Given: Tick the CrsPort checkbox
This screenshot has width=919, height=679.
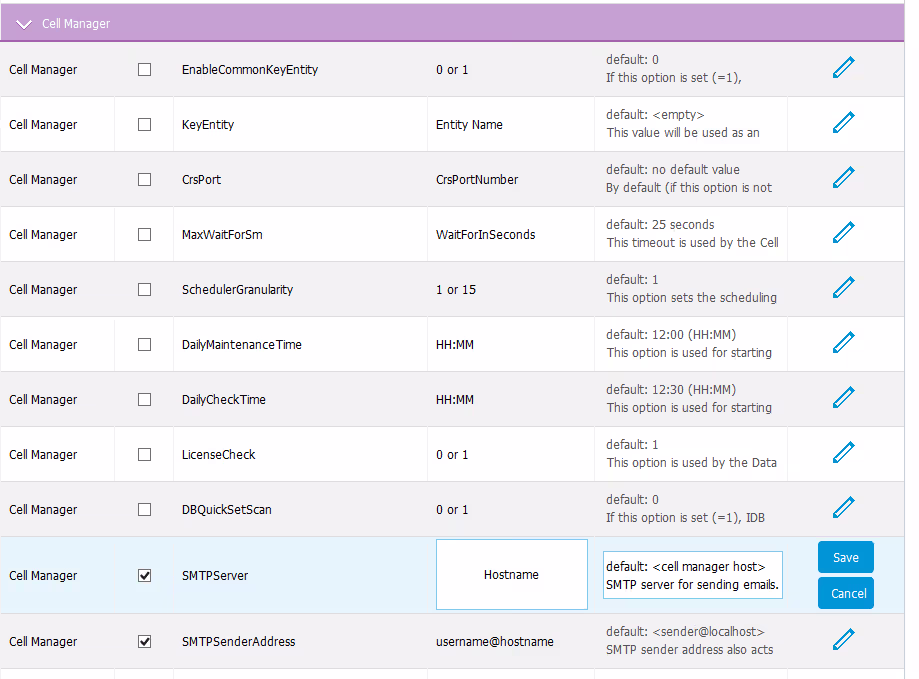Looking at the screenshot, I should pos(145,180).
